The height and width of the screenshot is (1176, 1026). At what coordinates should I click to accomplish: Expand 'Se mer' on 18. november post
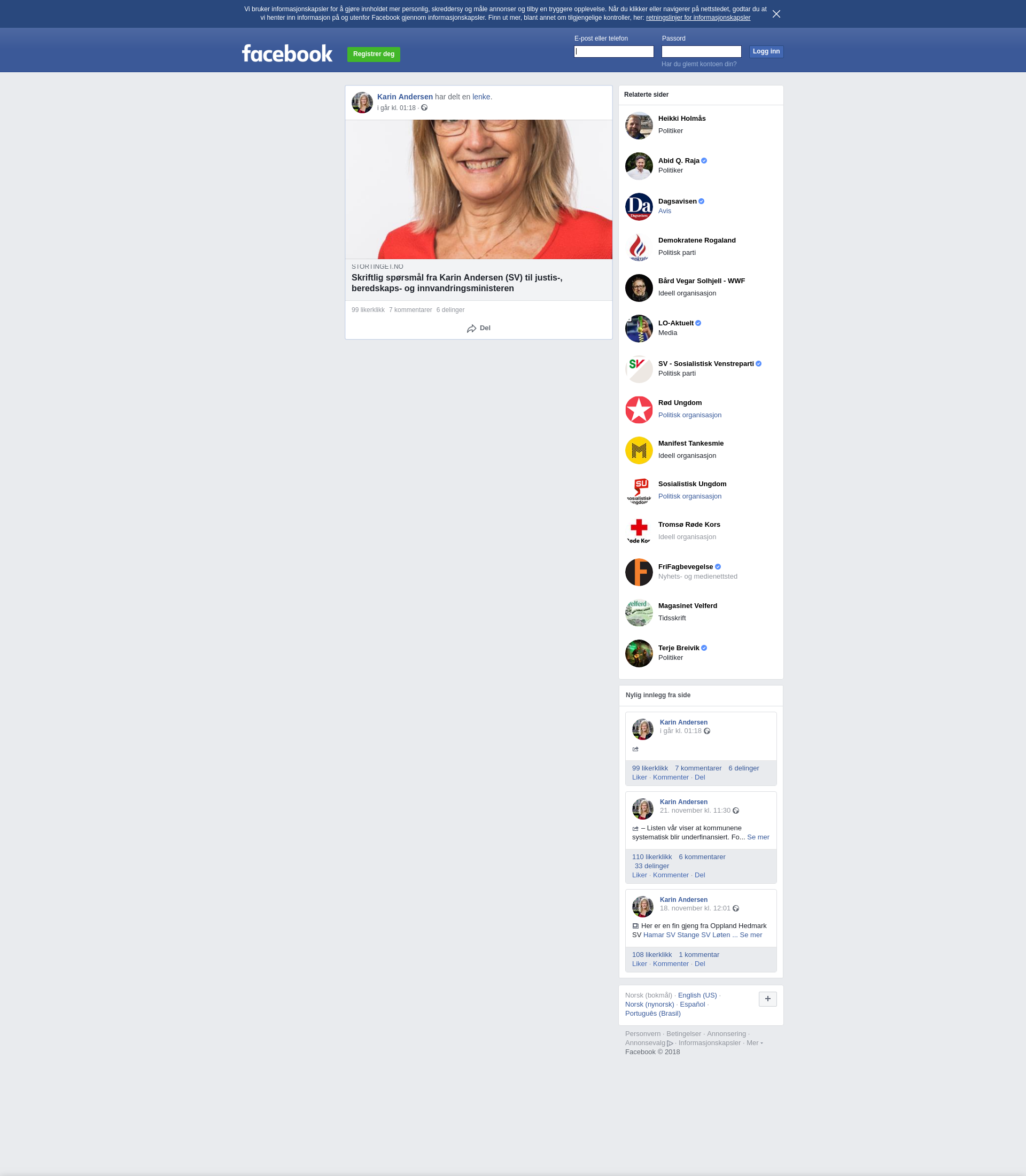coord(751,935)
